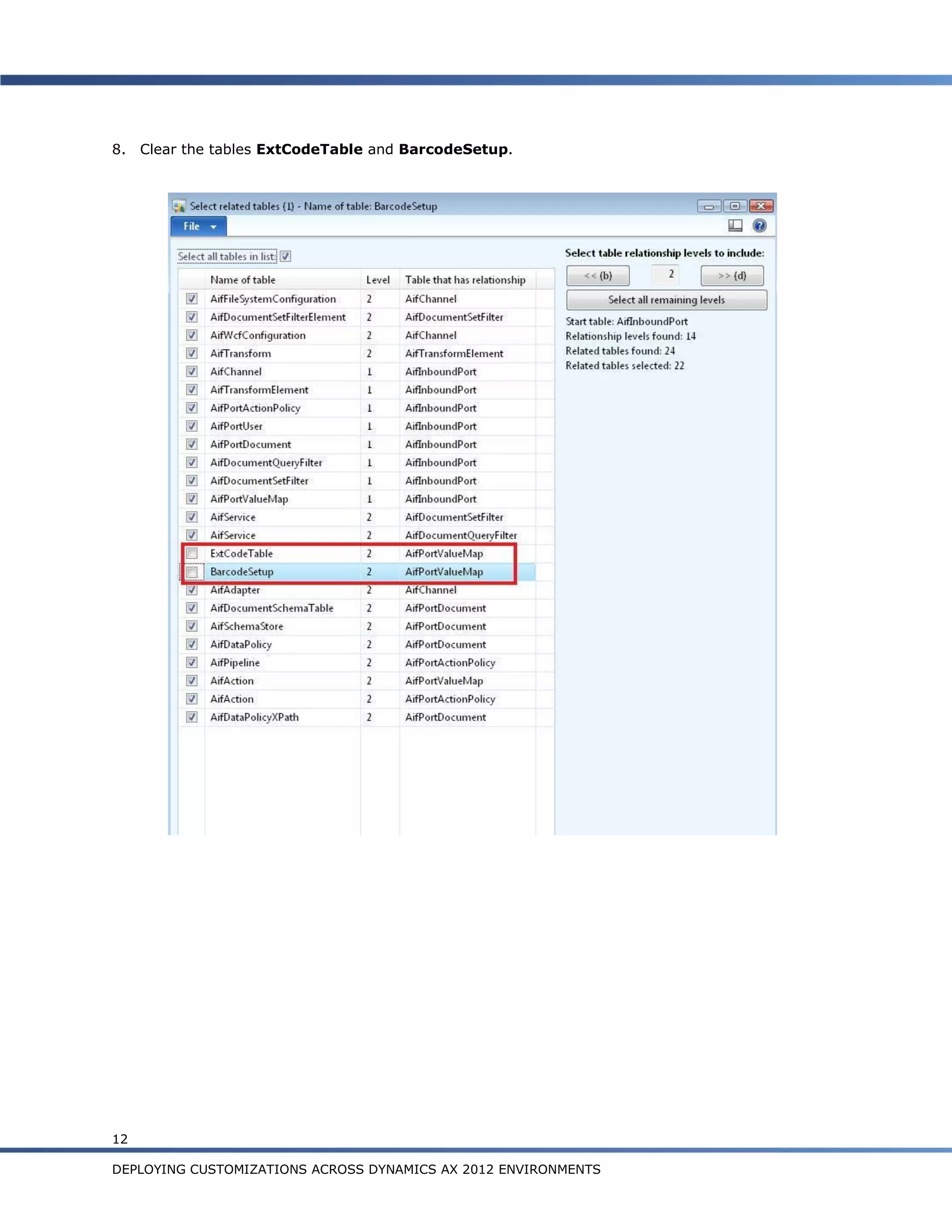Select the AifPortDocument table name
The width and height of the screenshot is (952, 1232).
click(x=251, y=444)
